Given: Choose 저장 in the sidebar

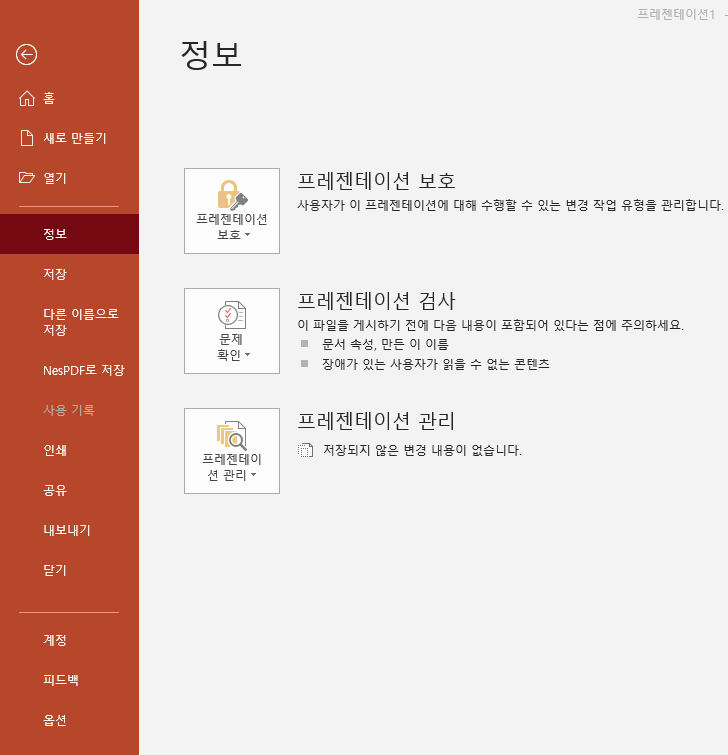Looking at the screenshot, I should click(55, 274).
